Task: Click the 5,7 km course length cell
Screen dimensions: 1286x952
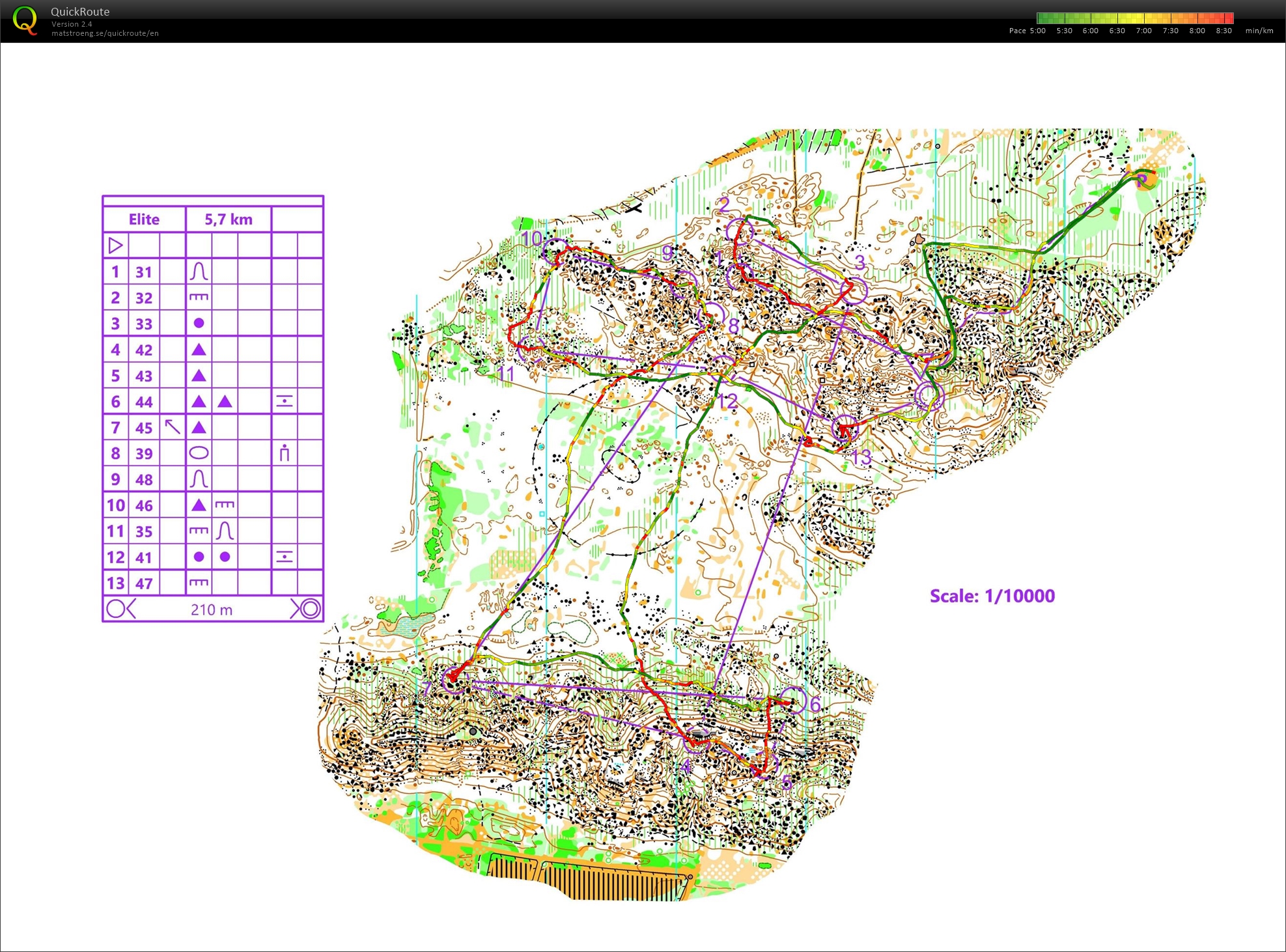Action: tap(228, 219)
